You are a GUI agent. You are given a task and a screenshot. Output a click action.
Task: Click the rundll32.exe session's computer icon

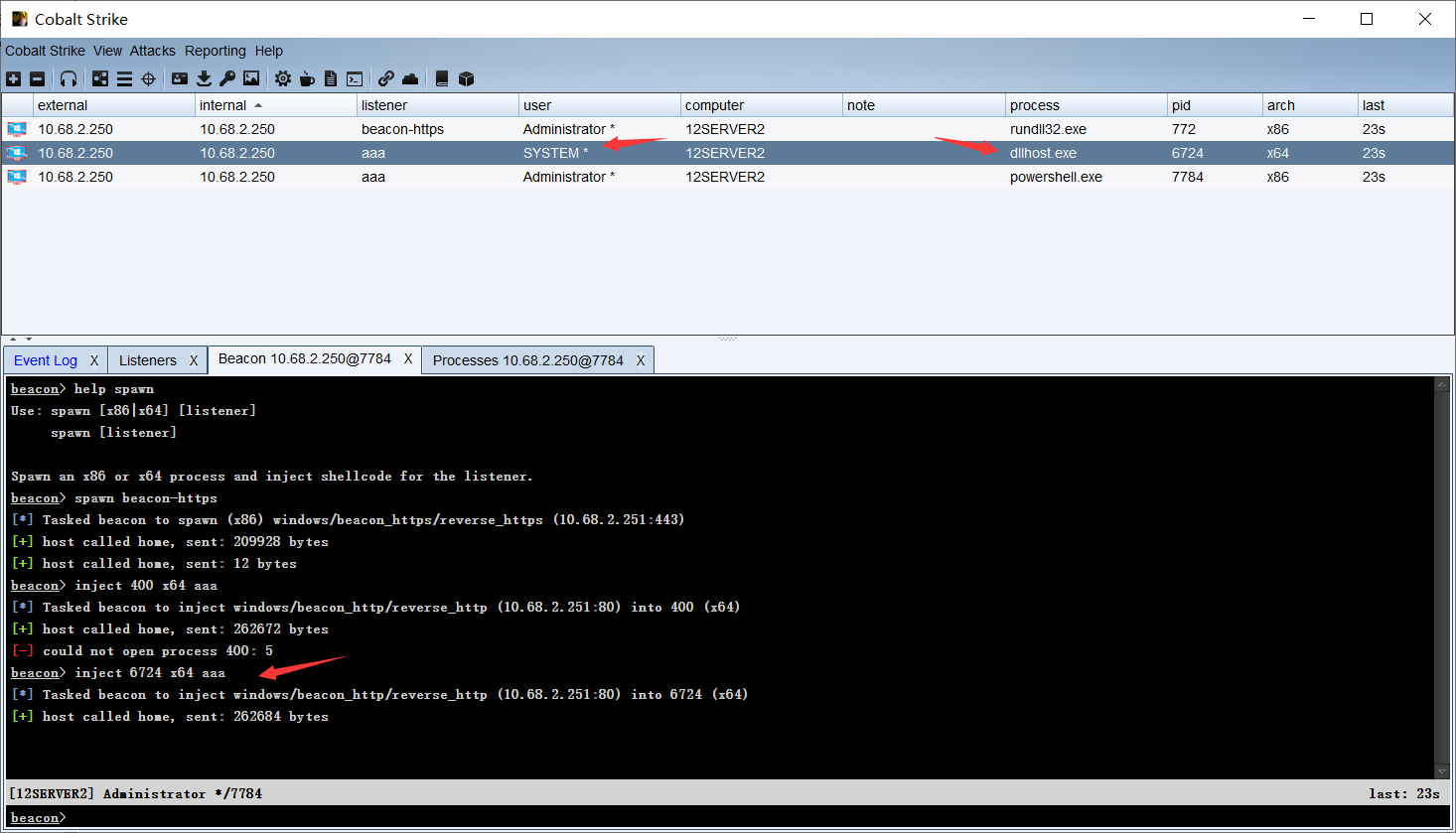(x=17, y=129)
